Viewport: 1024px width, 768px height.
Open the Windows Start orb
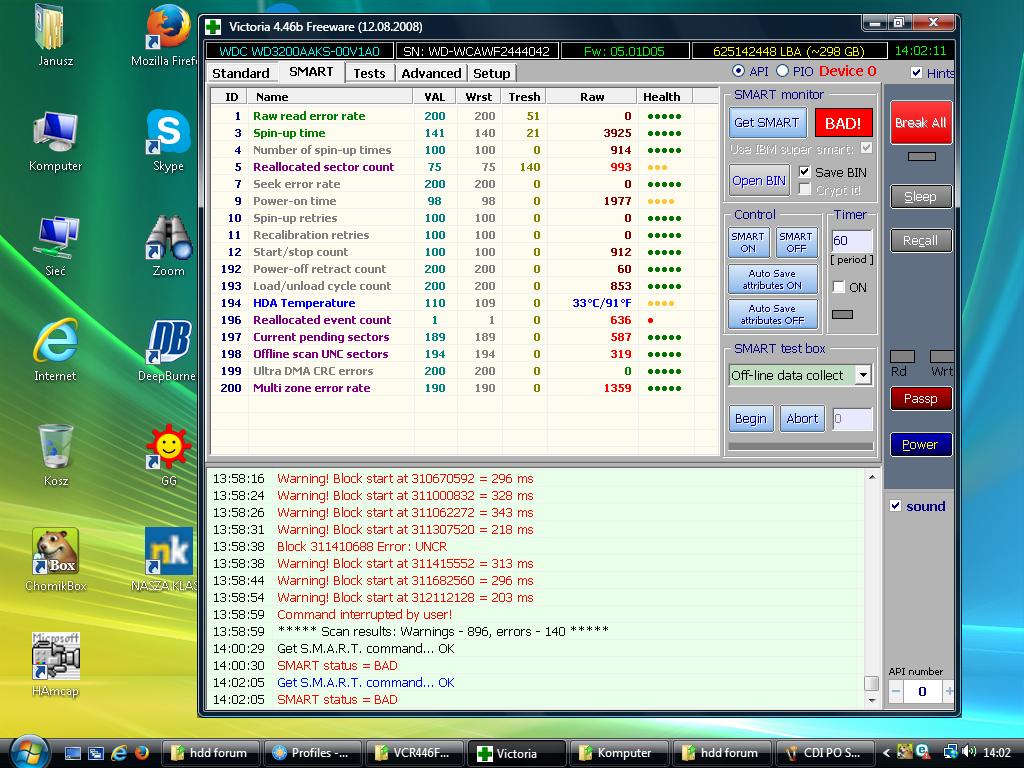click(x=29, y=752)
